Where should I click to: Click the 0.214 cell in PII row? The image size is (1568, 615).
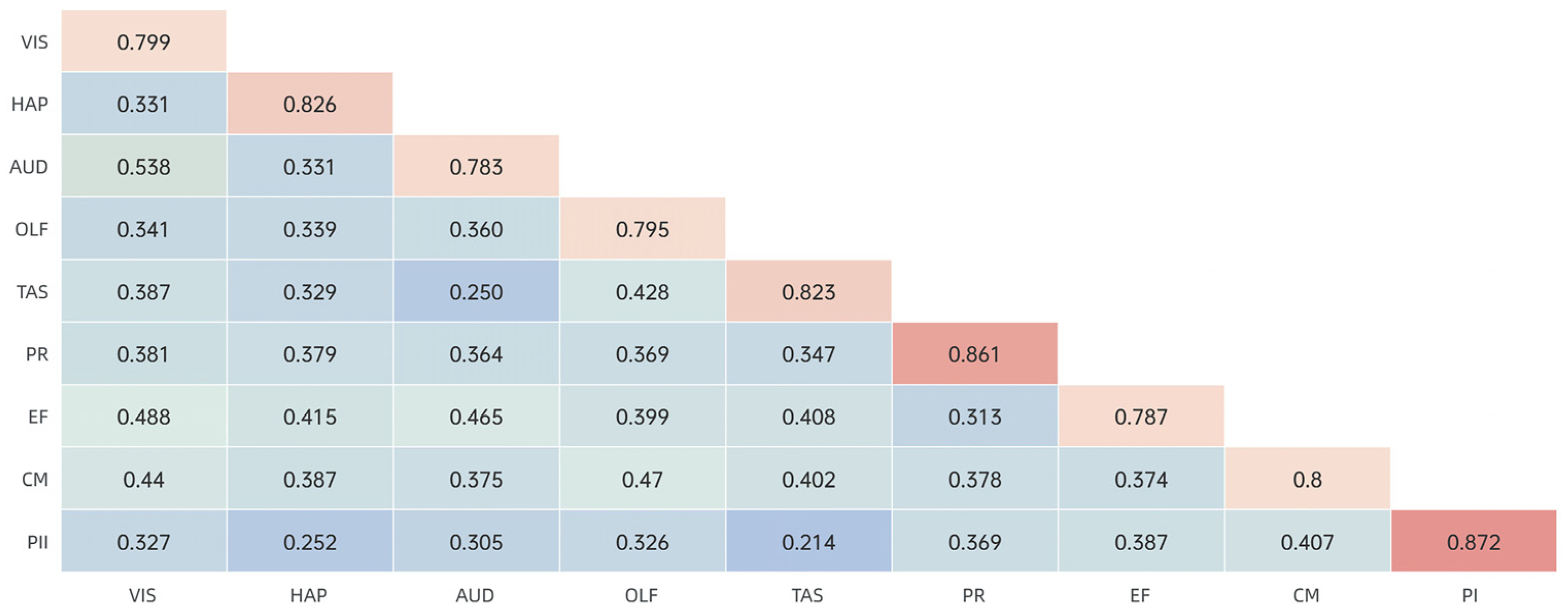[x=808, y=541]
